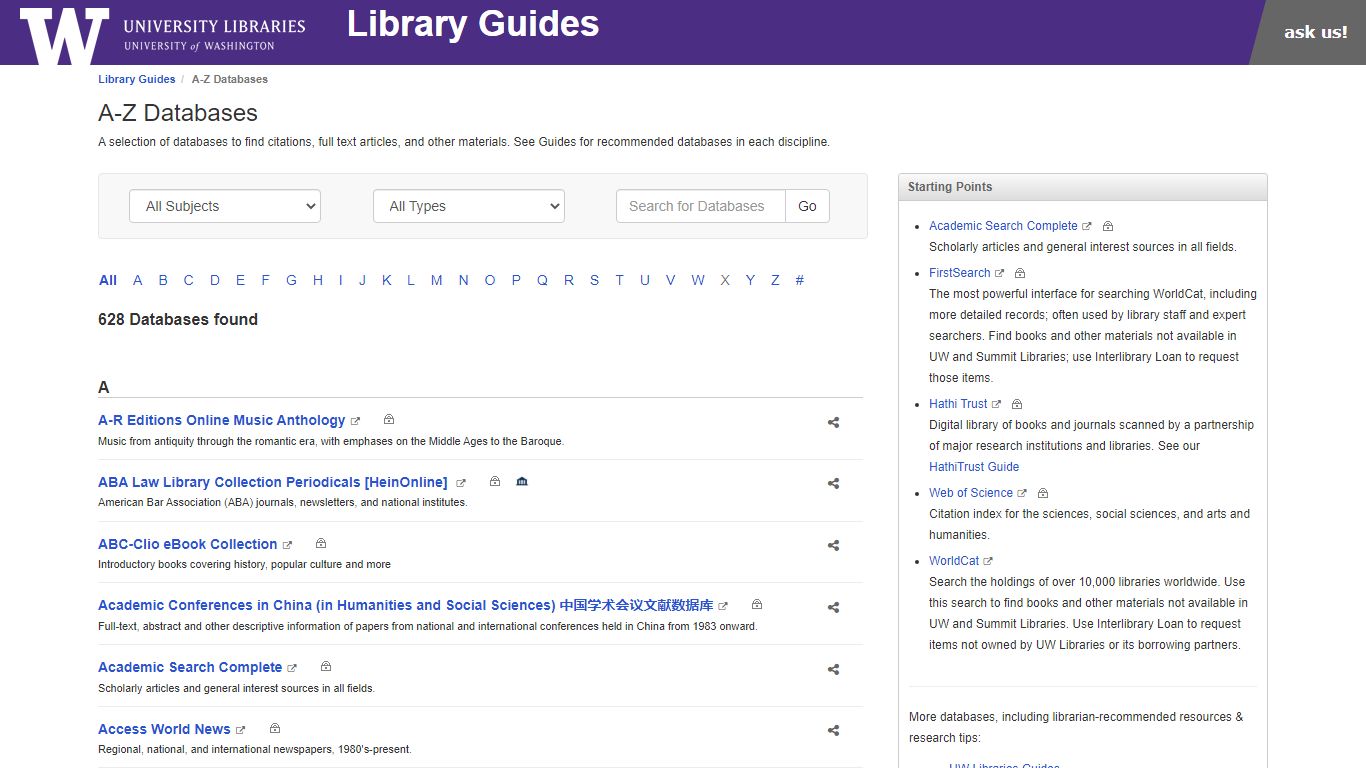Open FirstSearch in Starting Points

click(960, 273)
